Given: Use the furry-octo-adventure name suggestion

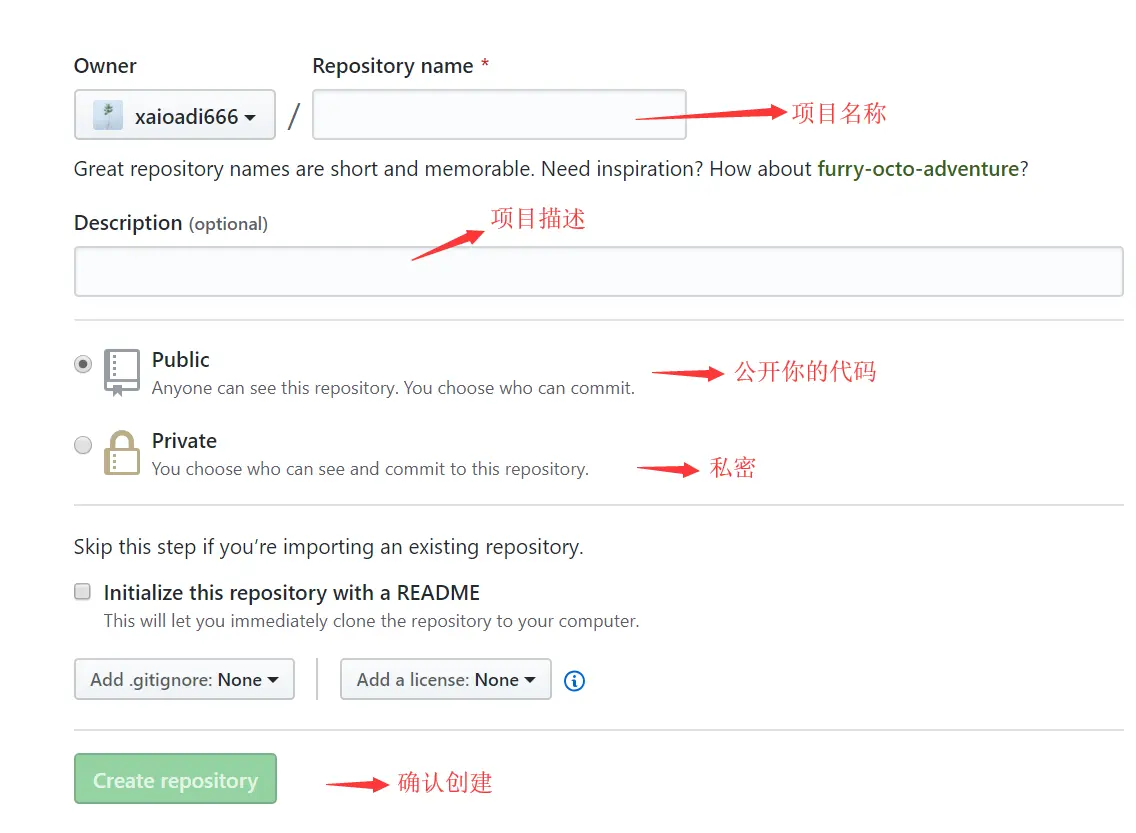Looking at the screenshot, I should pyautogui.click(x=918, y=169).
